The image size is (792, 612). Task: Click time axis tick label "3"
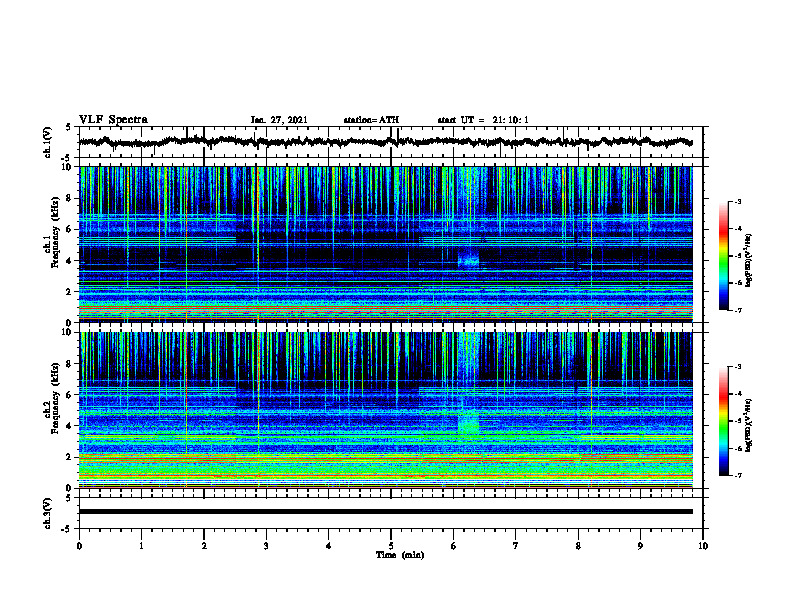pyautogui.click(x=266, y=546)
